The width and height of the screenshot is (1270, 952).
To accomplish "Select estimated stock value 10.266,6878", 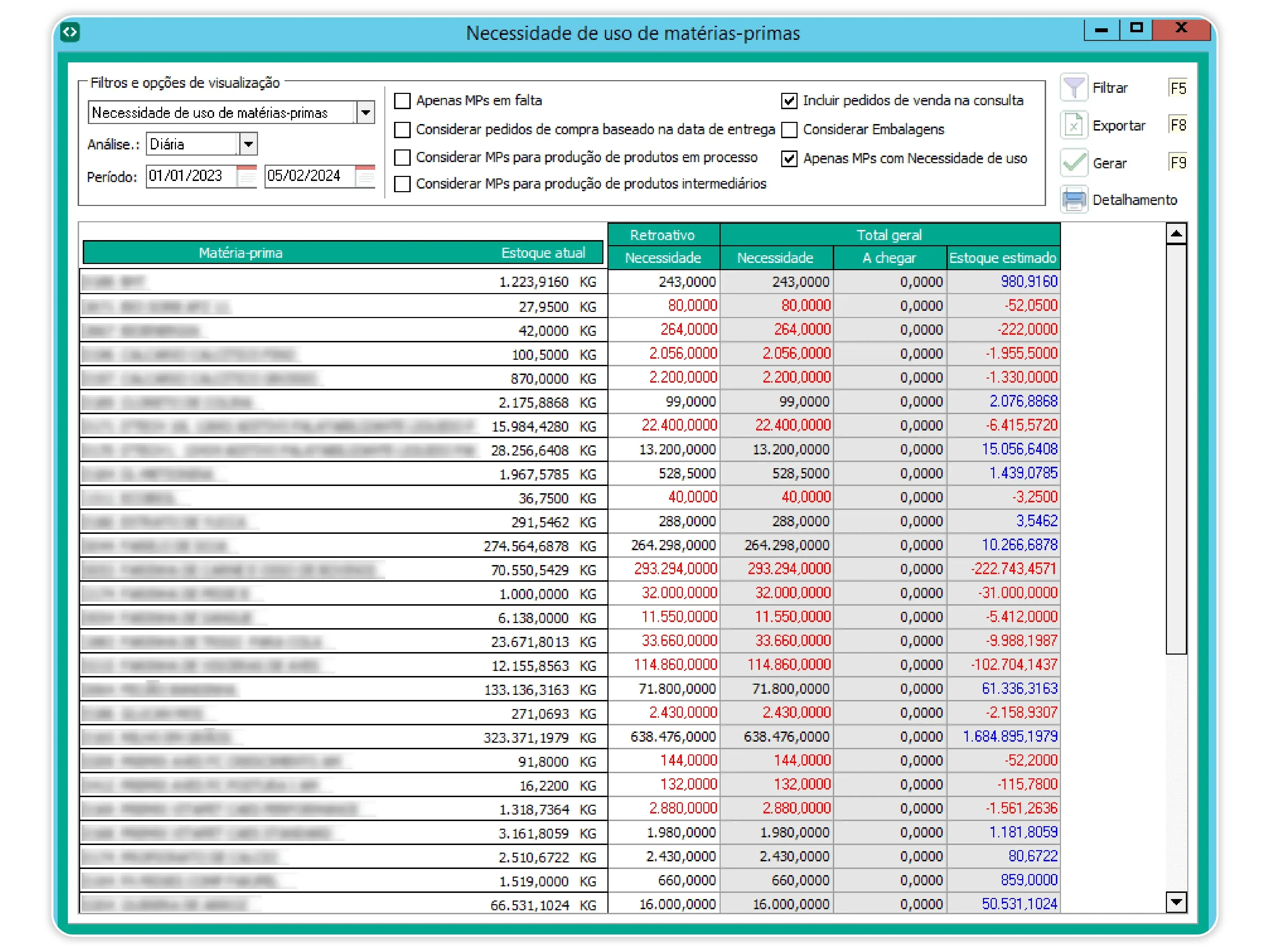I will (1019, 545).
